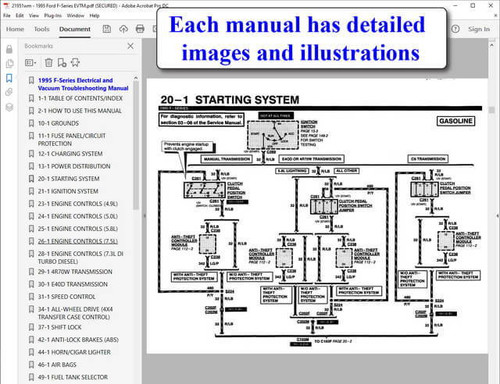Open bookmark 34-1 All-Wheel Drive (4X4 Transfer Case Control)
500x384 pixels.
(75, 313)
